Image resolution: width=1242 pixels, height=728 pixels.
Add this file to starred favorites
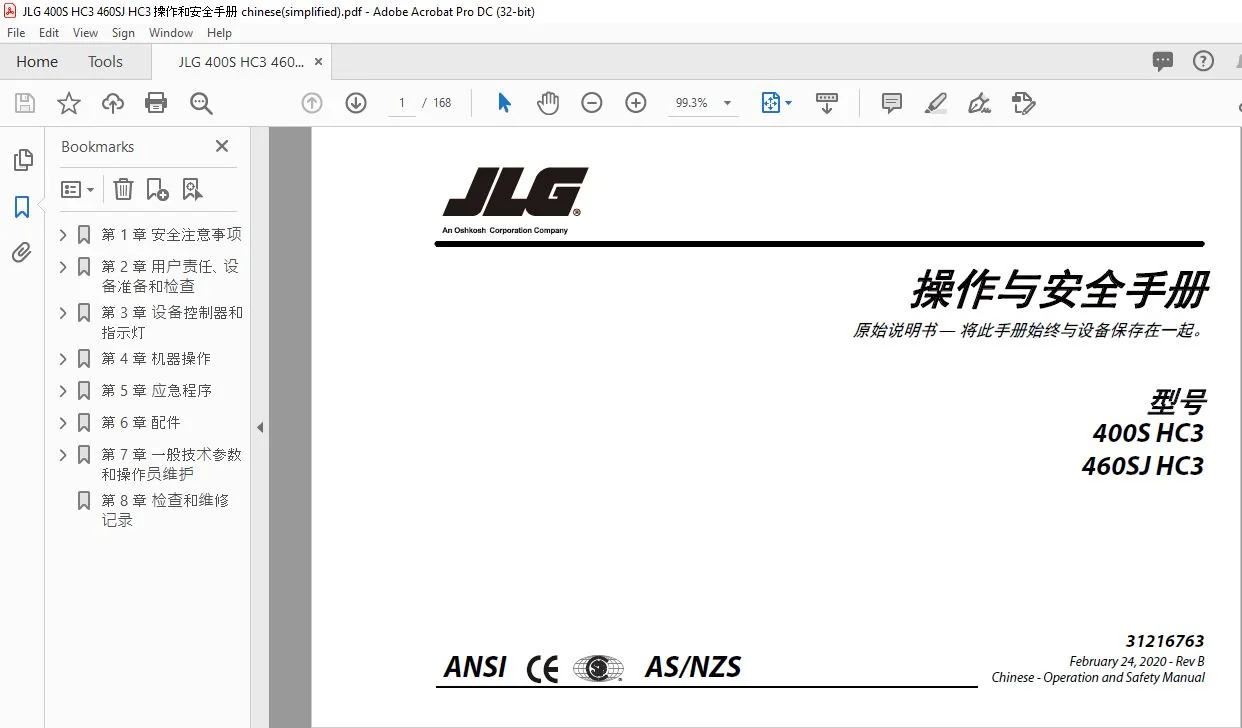point(68,103)
